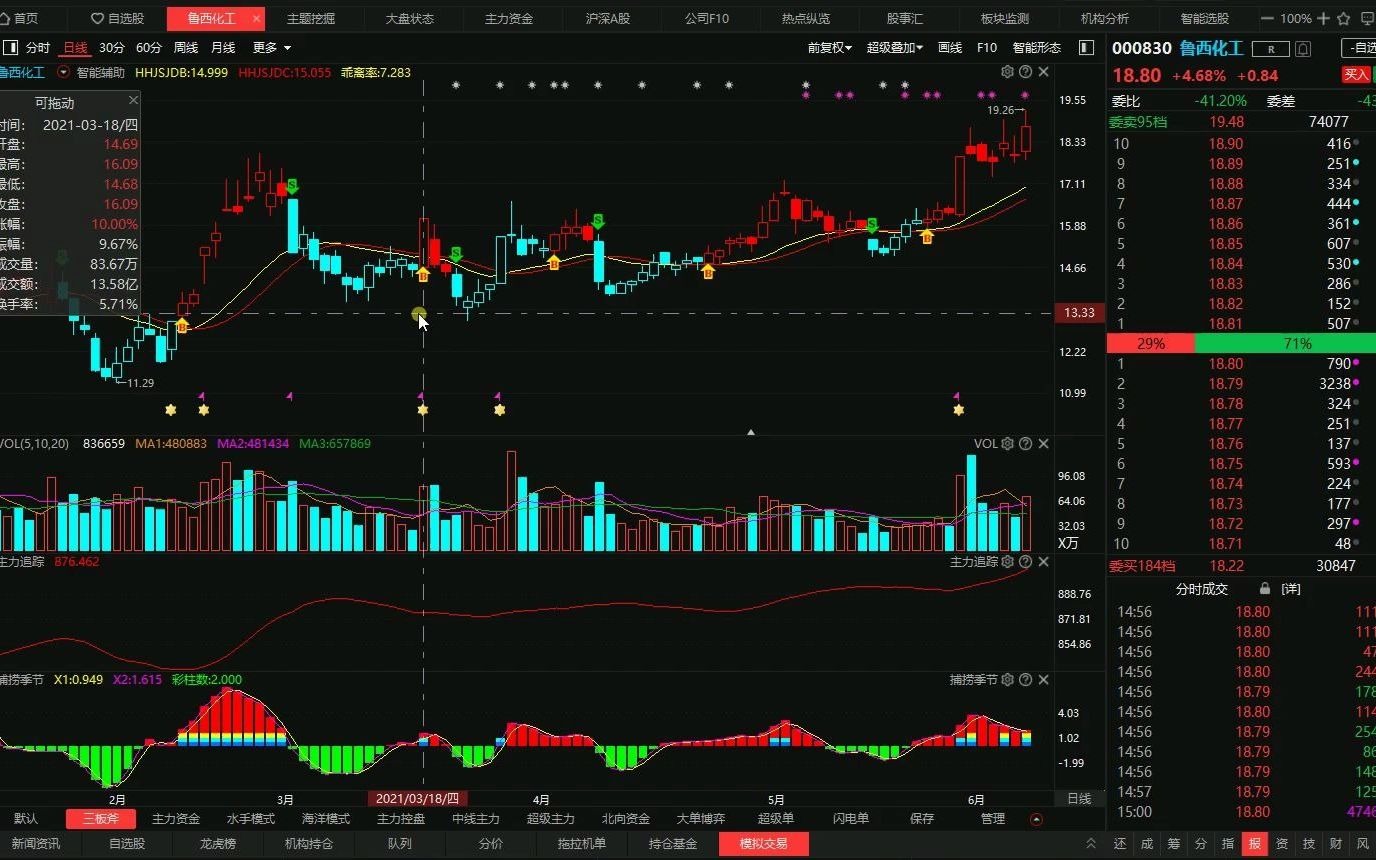The height and width of the screenshot is (860, 1376).
Task: Open the 智能选股 top tab
Action: pyautogui.click(x=1205, y=18)
